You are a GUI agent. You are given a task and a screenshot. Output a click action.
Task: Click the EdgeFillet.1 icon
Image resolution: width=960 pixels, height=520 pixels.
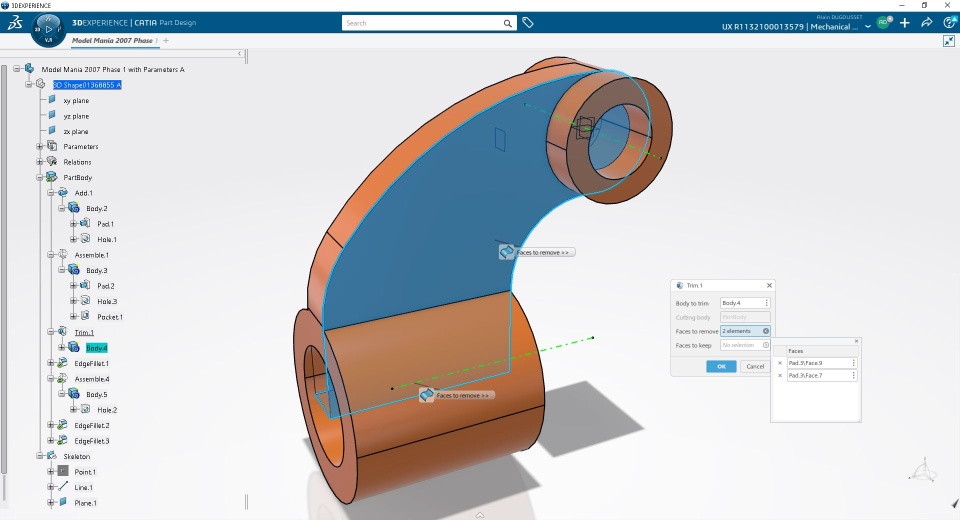point(62,363)
